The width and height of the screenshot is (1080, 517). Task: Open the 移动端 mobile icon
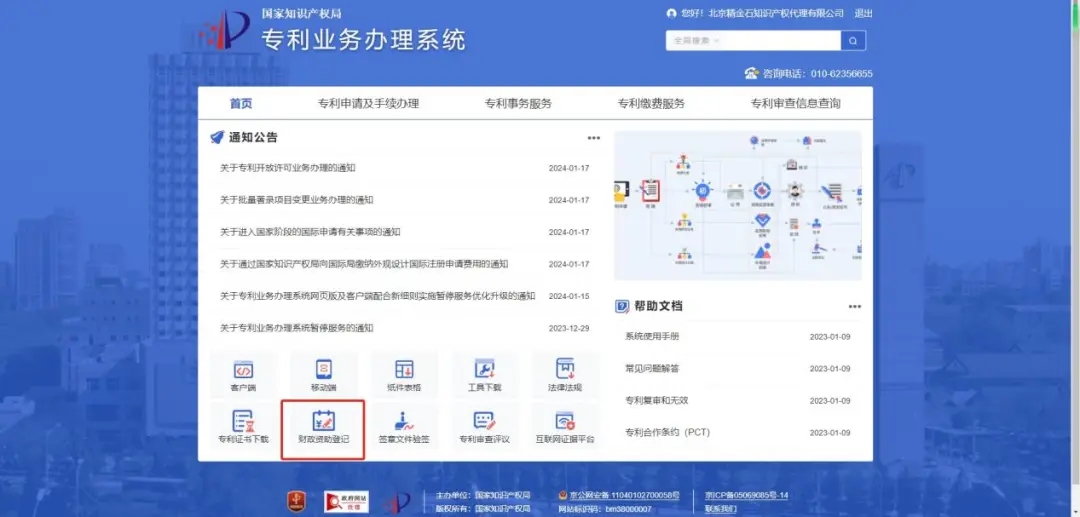point(324,376)
